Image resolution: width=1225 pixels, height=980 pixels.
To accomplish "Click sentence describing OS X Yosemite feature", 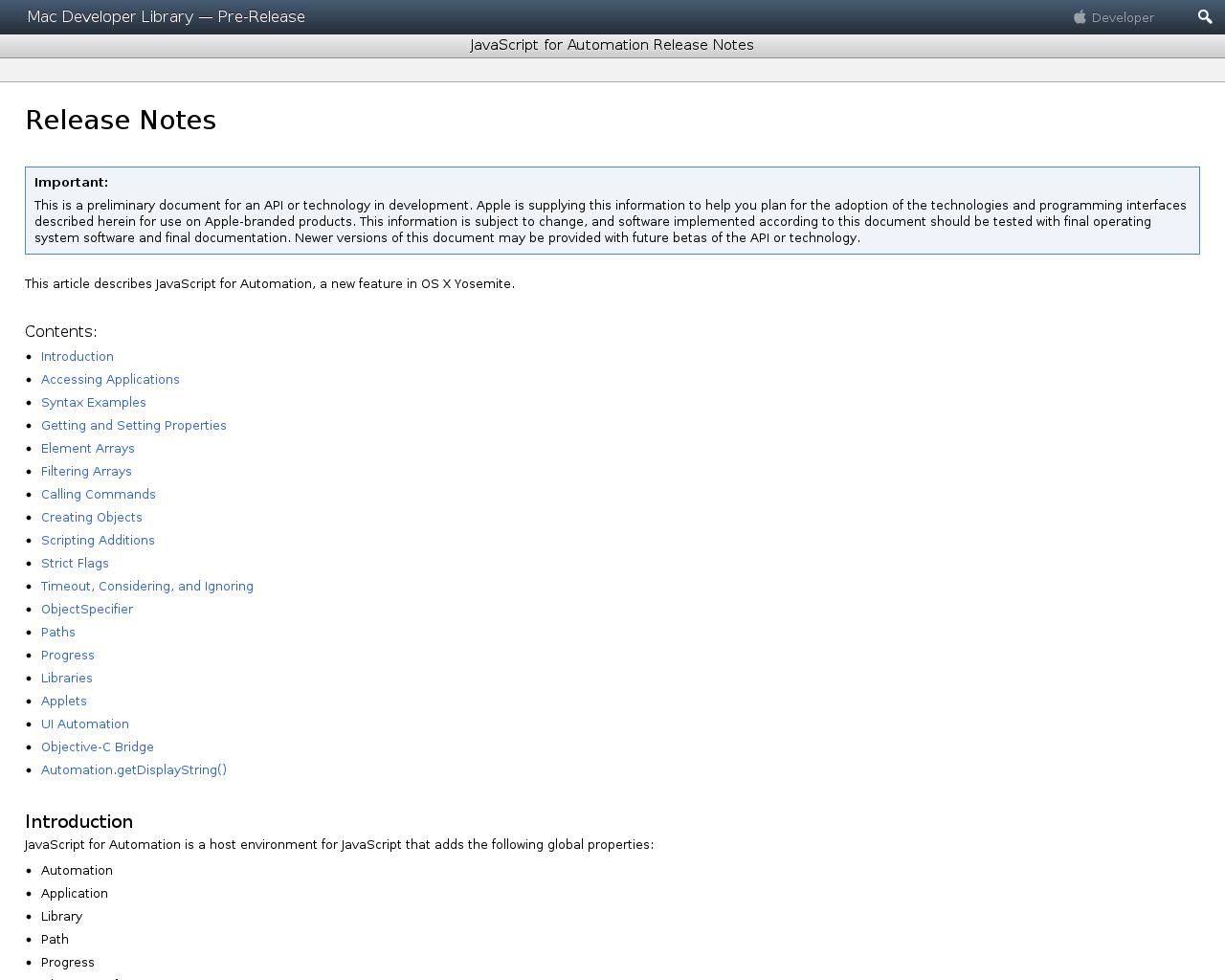I will (x=270, y=283).
